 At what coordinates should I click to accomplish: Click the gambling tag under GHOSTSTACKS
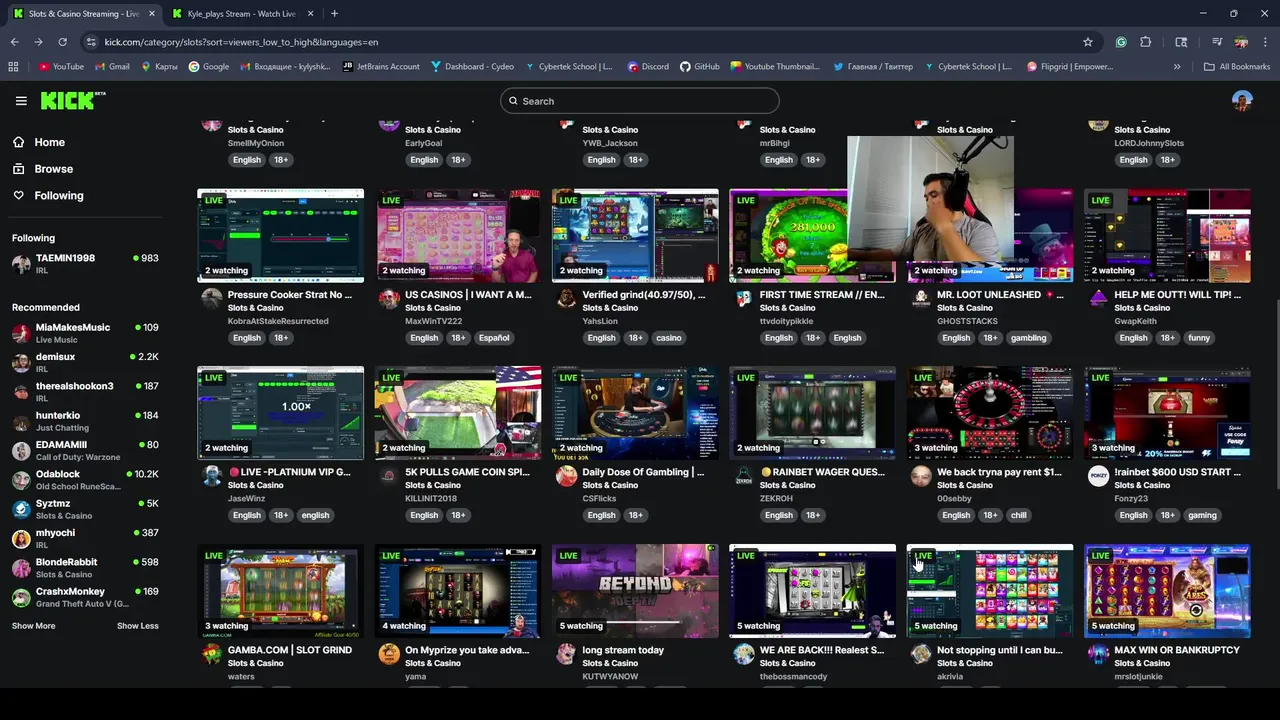1028,338
